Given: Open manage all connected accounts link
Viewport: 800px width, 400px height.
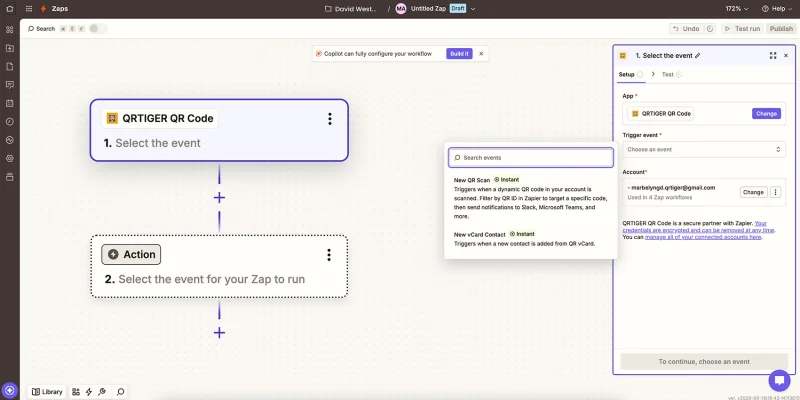Looking at the screenshot, I should (x=703, y=237).
